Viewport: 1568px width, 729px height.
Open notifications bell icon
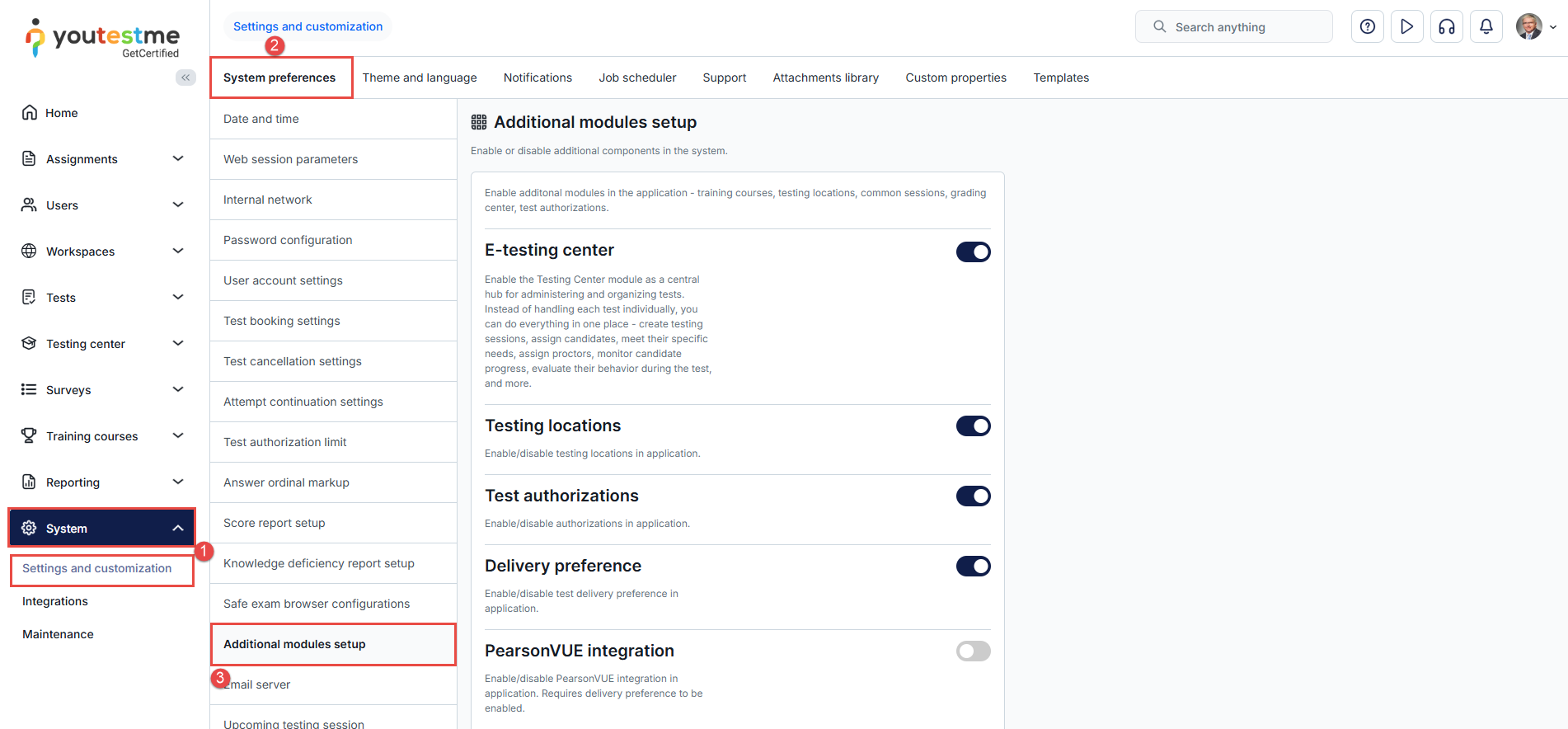click(x=1486, y=26)
